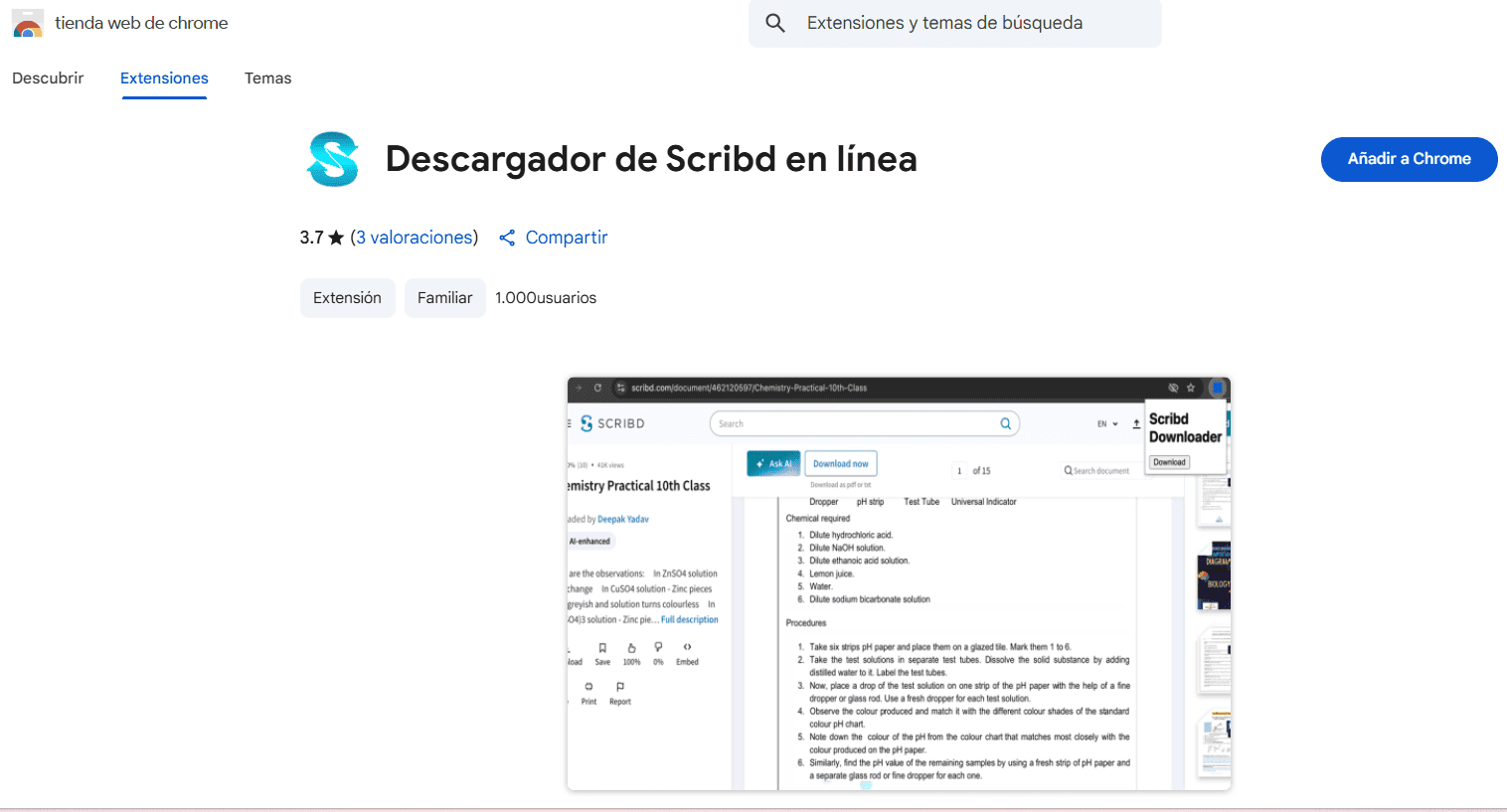1507x812 pixels.
Task: Click the share icon beside Compartir
Action: click(x=507, y=238)
